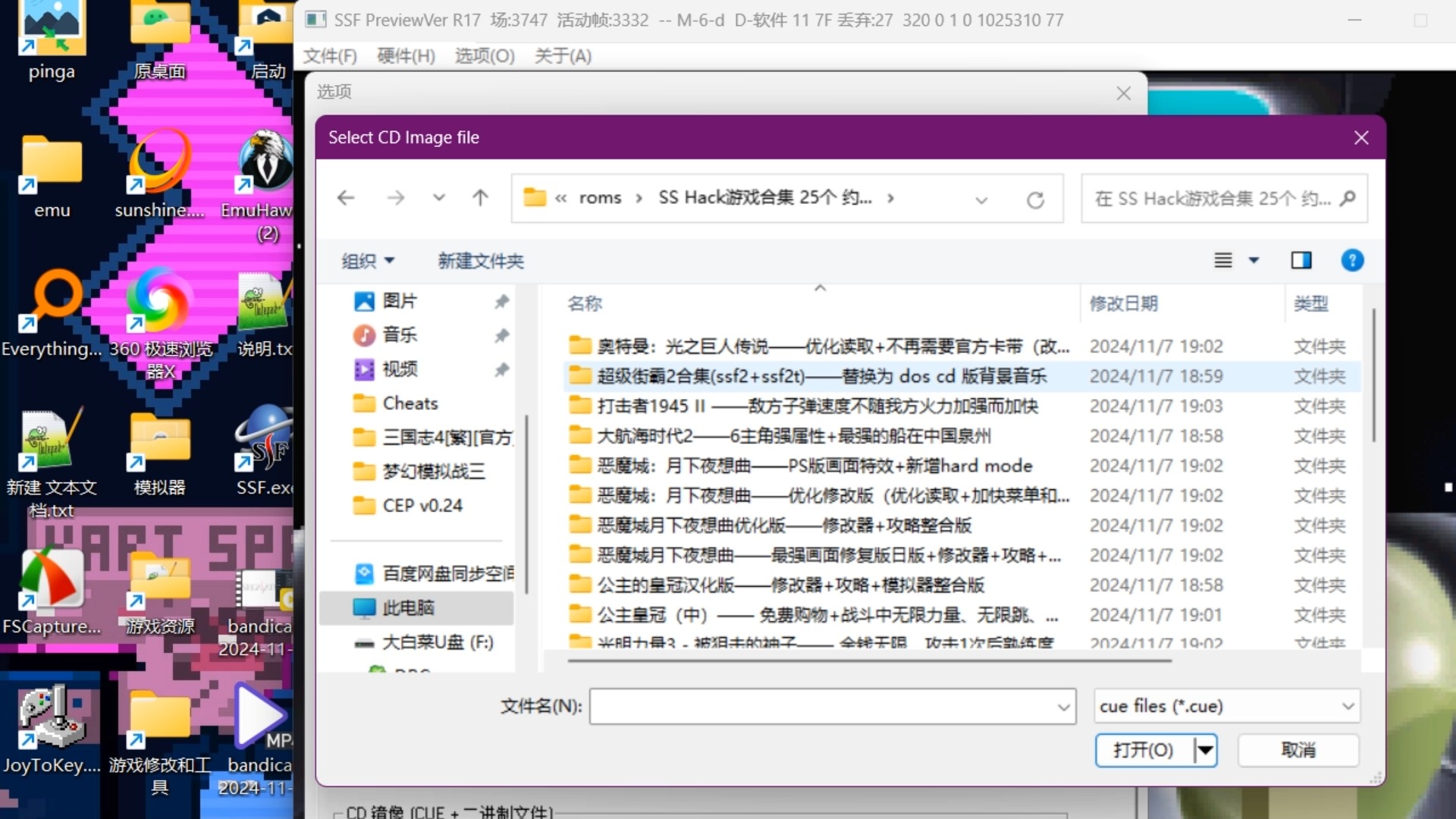The height and width of the screenshot is (819, 1456).
Task: Select 此电脑 in navigation pane
Action: [x=416, y=608]
